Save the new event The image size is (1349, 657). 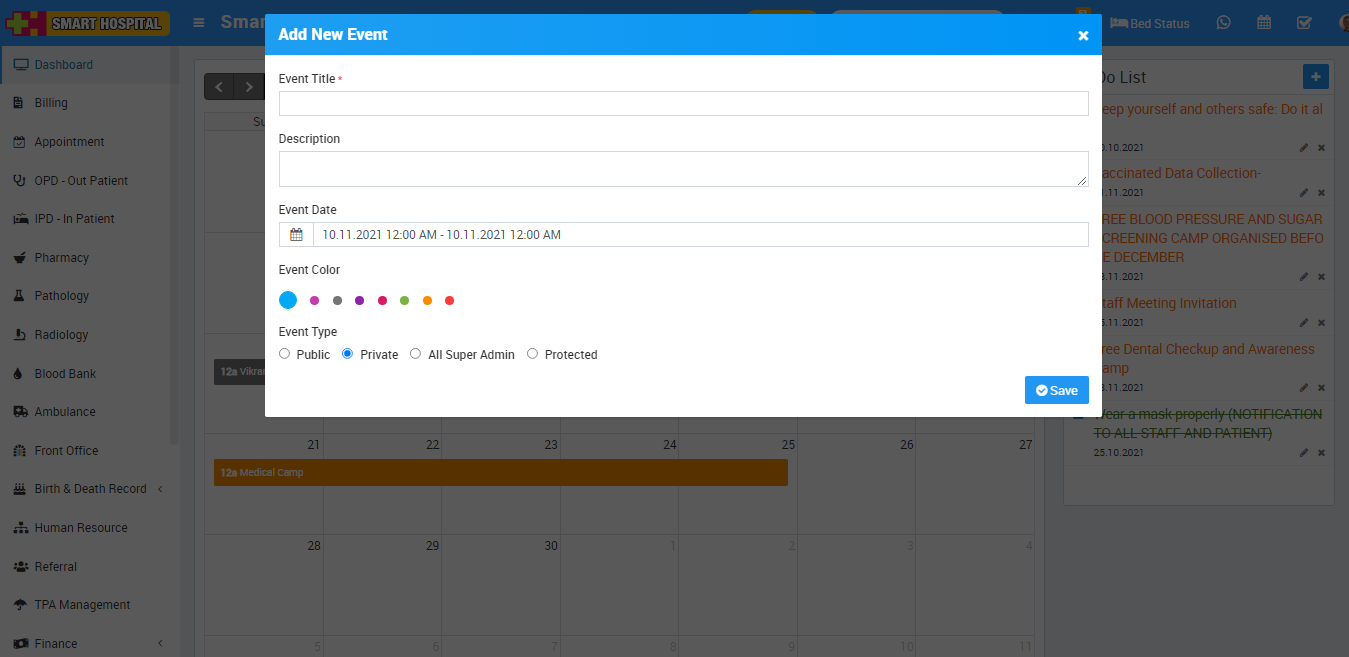[1056, 390]
